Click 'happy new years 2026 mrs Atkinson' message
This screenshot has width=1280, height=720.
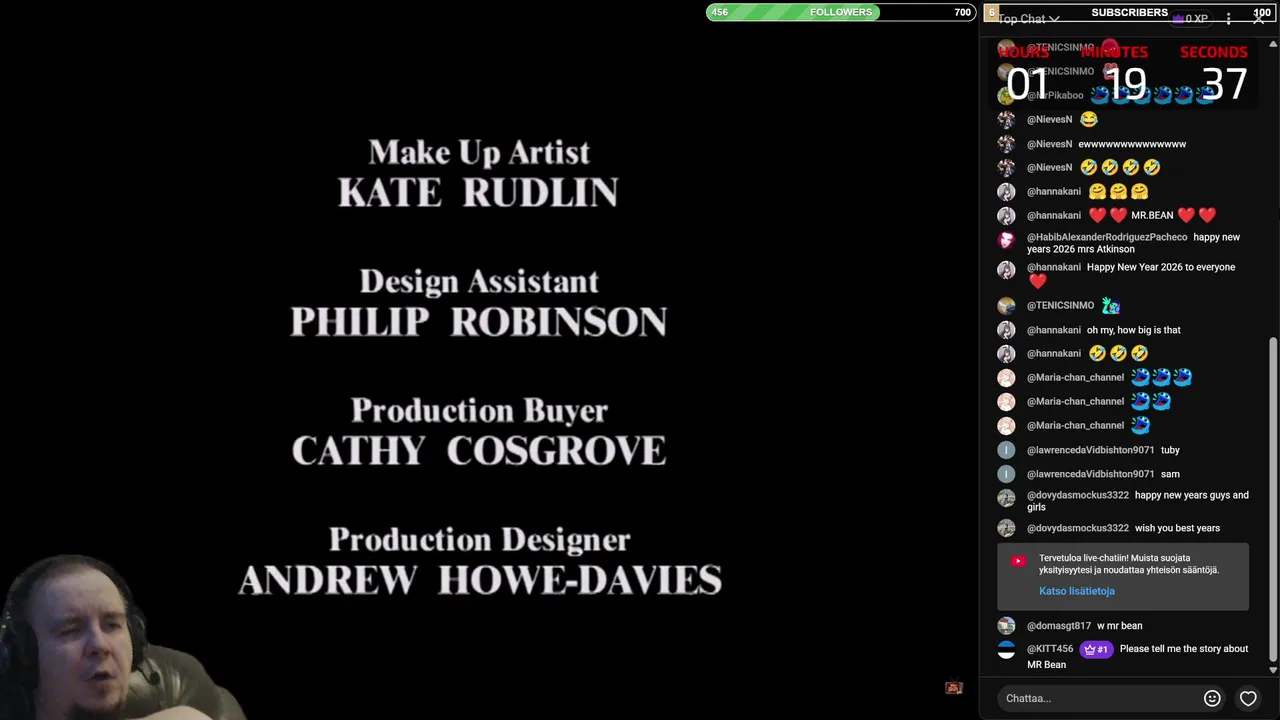coord(1133,243)
